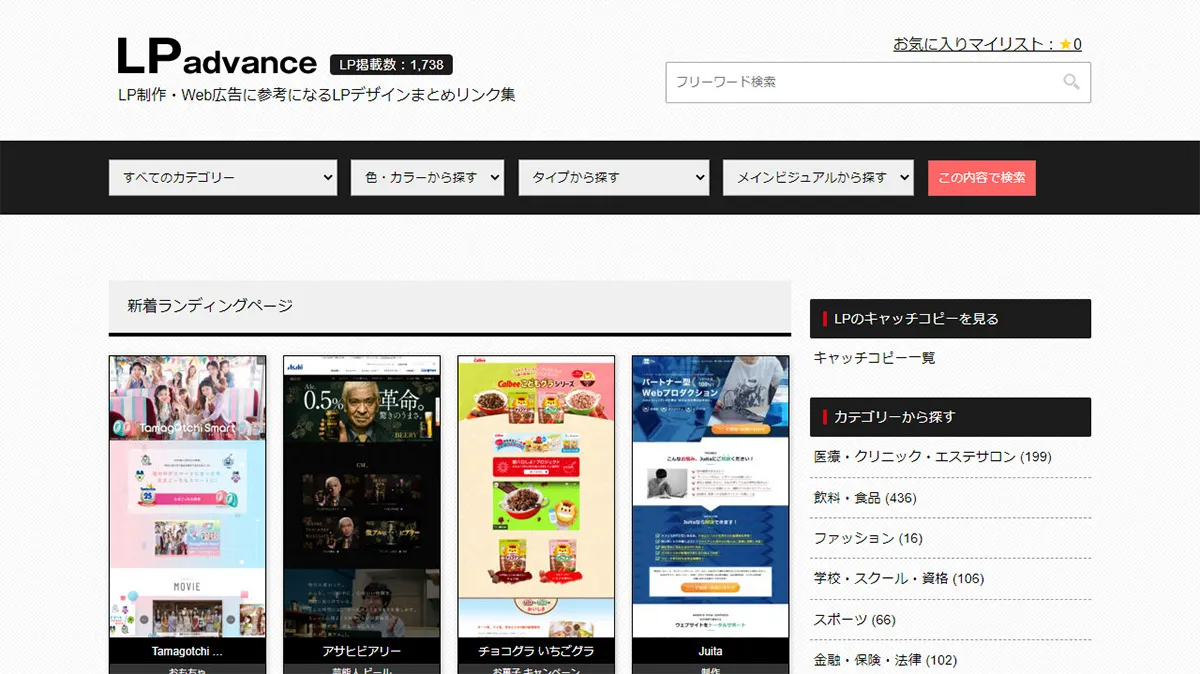Click the フリーワード検索 search field
This screenshot has width=1200, height=674.
tap(860, 82)
